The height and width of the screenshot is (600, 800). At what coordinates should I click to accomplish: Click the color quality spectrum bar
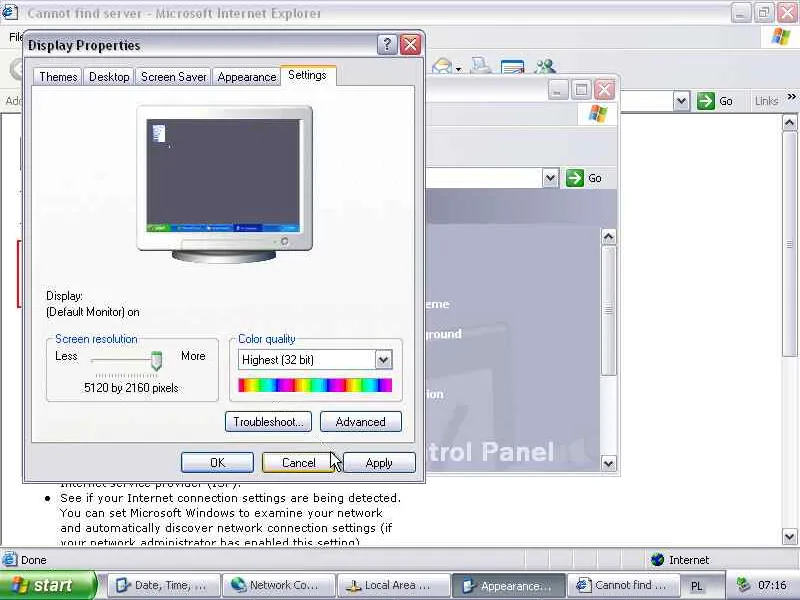315,385
